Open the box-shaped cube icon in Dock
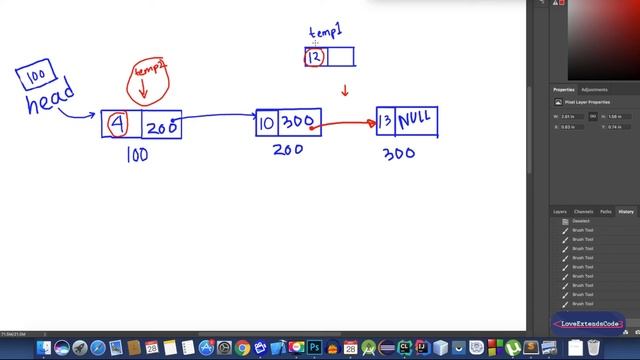 point(440,348)
